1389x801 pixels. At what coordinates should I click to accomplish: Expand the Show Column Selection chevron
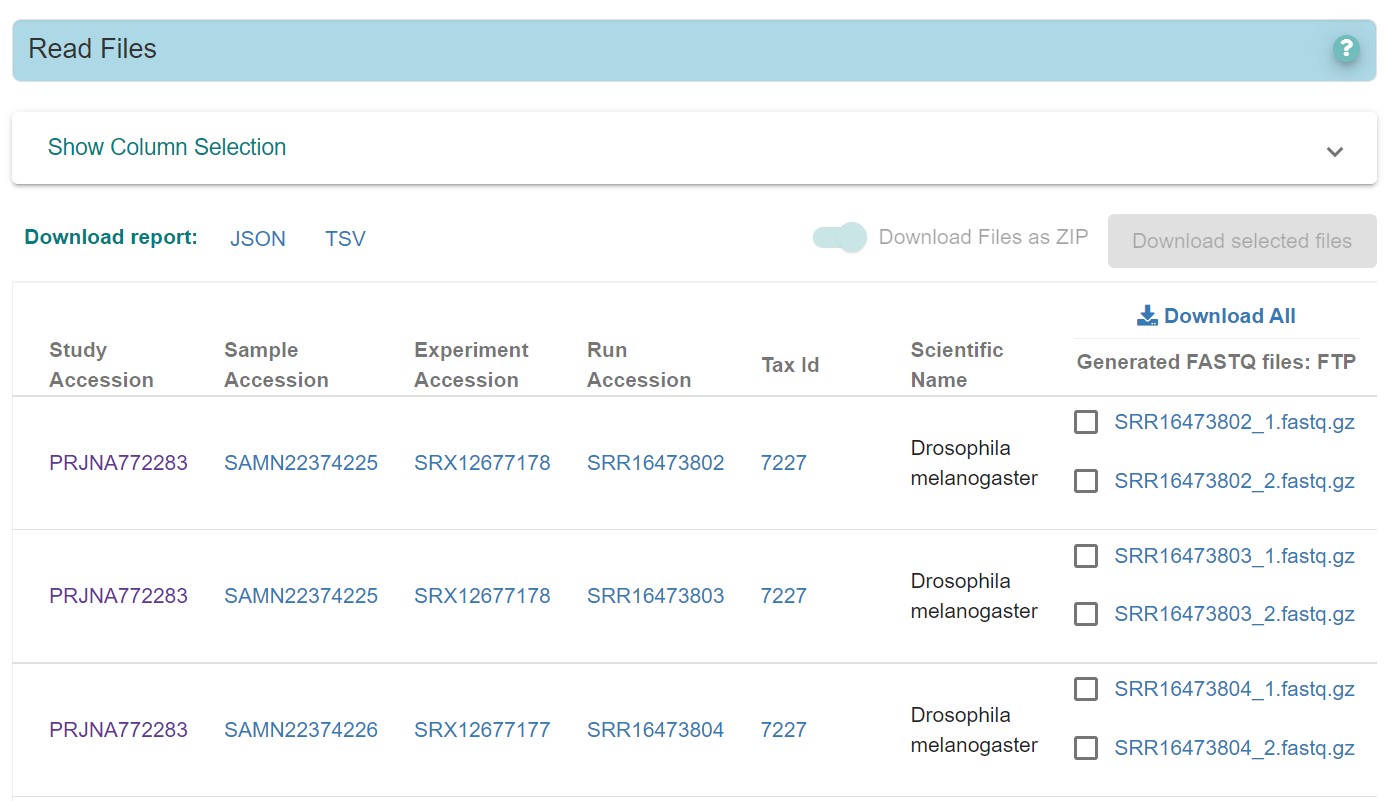pos(1334,152)
